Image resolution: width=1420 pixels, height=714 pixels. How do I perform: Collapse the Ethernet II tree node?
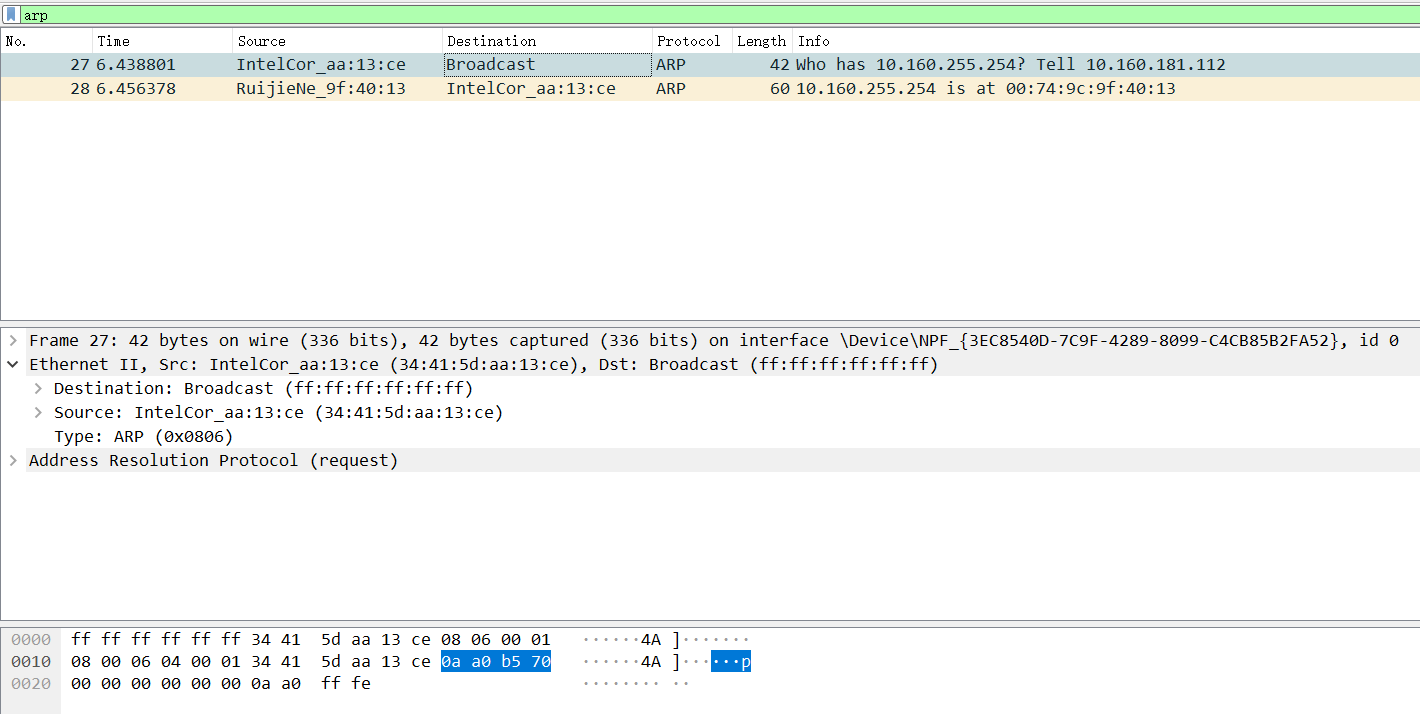tap(13, 365)
